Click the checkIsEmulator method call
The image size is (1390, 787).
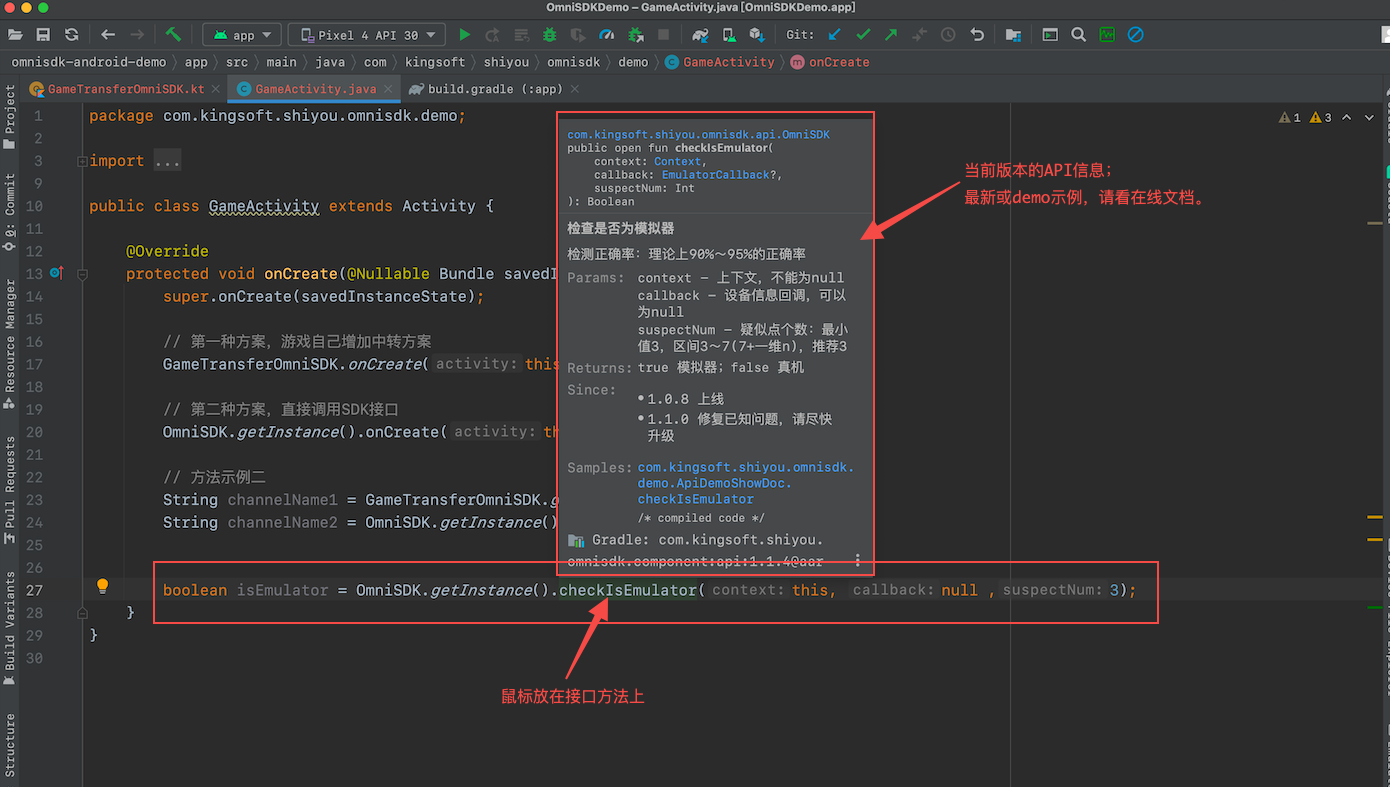(x=627, y=590)
